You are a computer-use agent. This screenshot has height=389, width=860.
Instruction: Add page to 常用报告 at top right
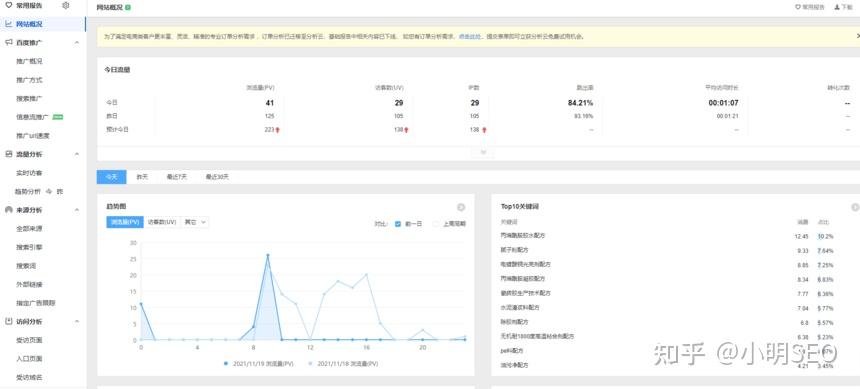810,8
